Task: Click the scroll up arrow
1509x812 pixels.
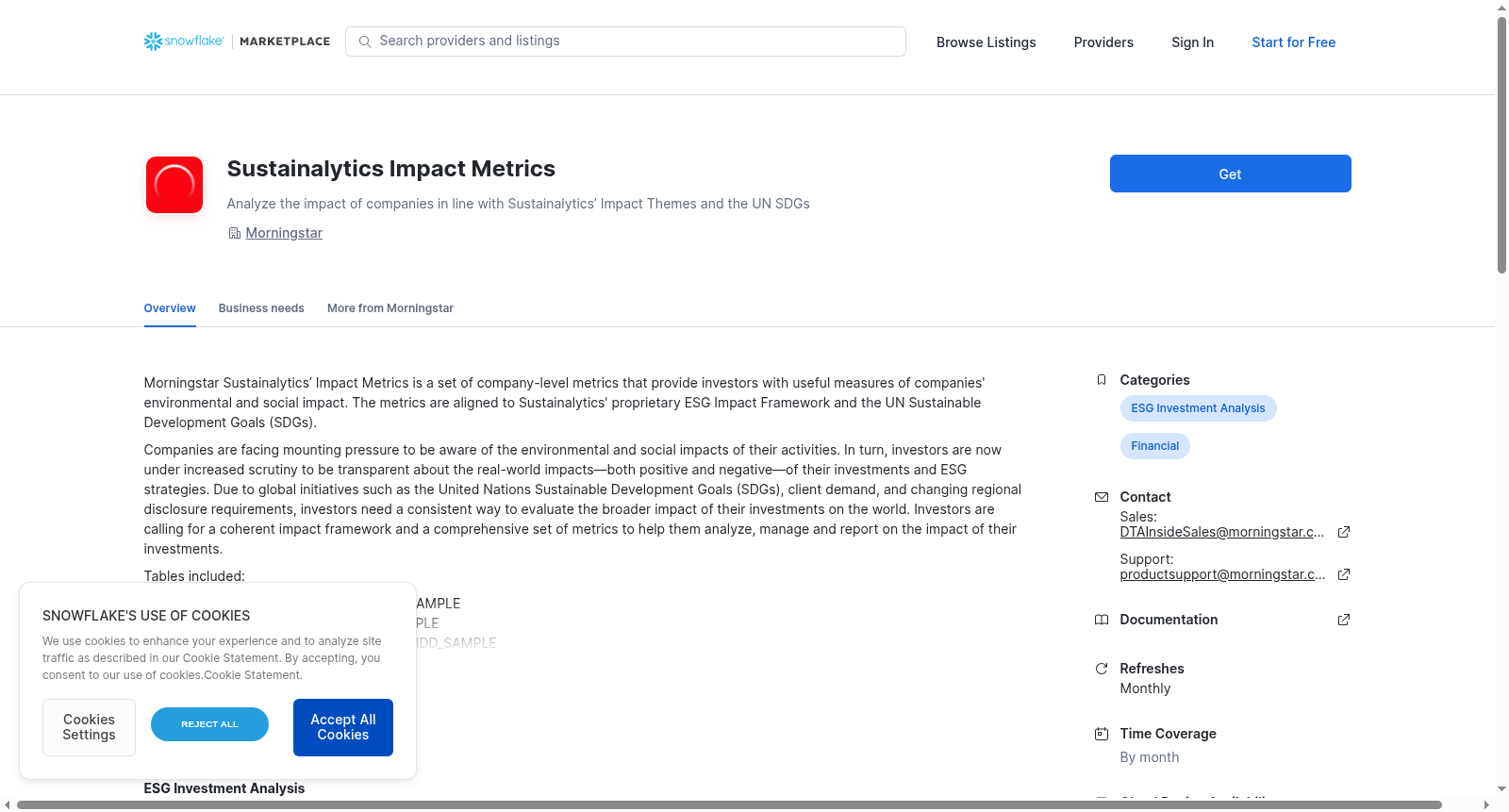Action: click(x=1501, y=8)
